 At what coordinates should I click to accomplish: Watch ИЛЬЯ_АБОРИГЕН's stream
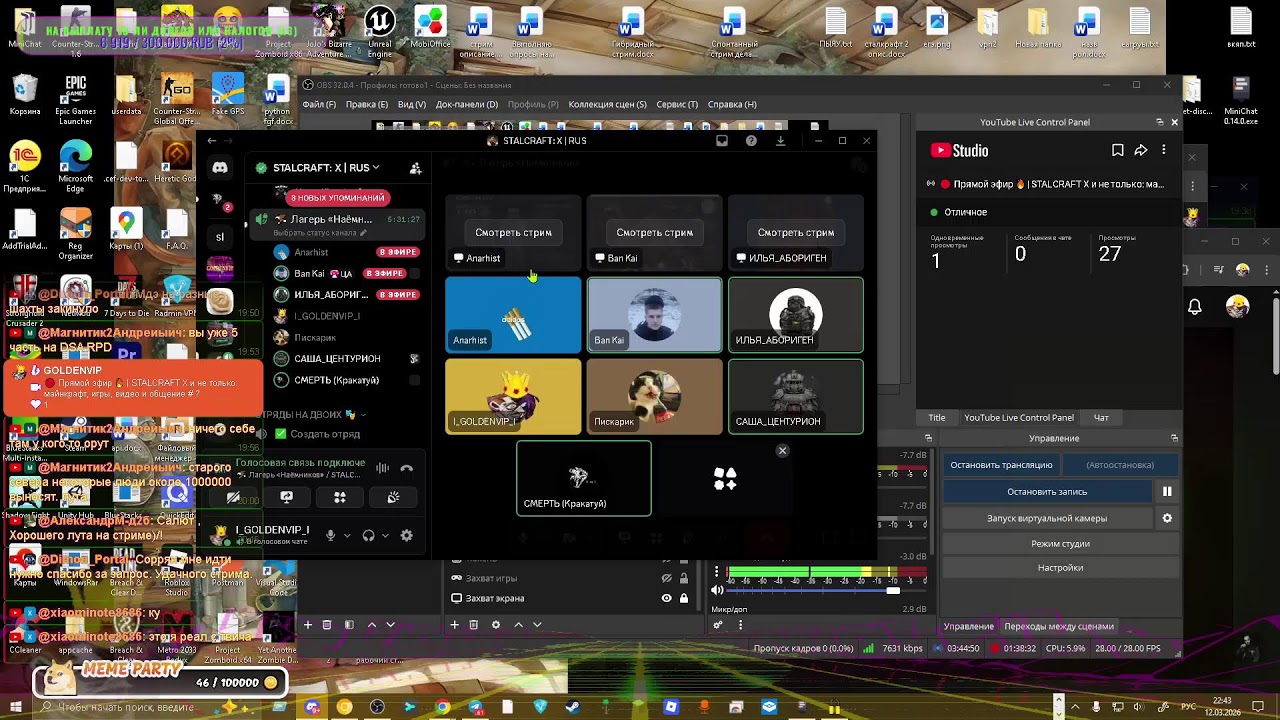795,232
